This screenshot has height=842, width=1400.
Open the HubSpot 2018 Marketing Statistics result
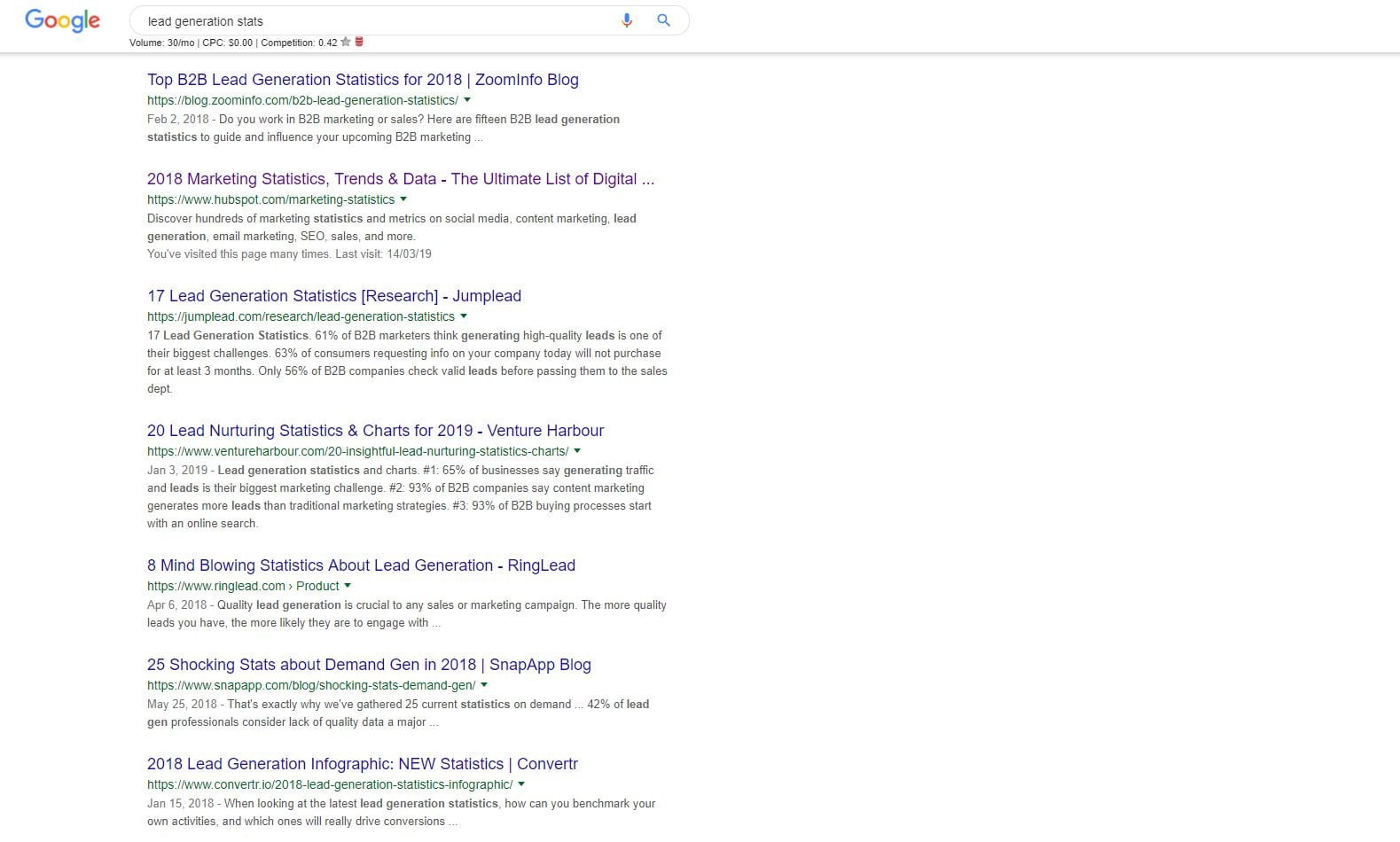click(x=401, y=179)
